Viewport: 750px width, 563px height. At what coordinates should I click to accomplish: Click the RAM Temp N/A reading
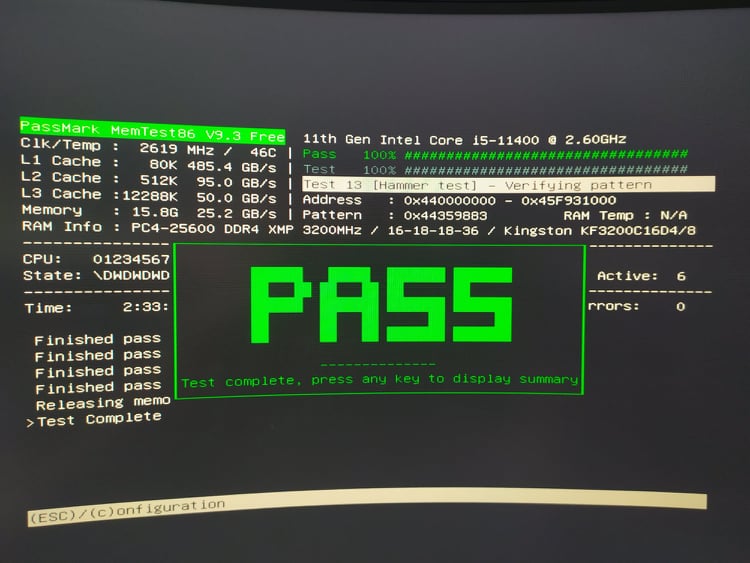click(x=625, y=215)
